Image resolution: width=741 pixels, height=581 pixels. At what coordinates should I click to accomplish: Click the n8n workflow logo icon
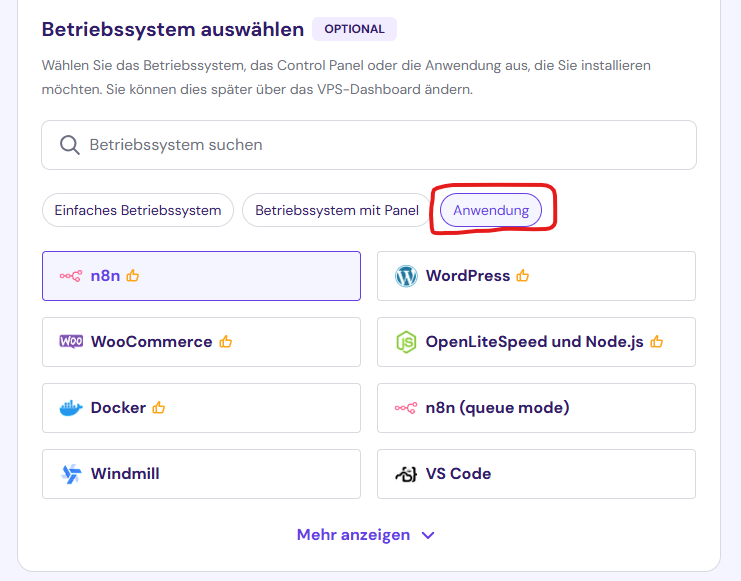click(x=71, y=276)
